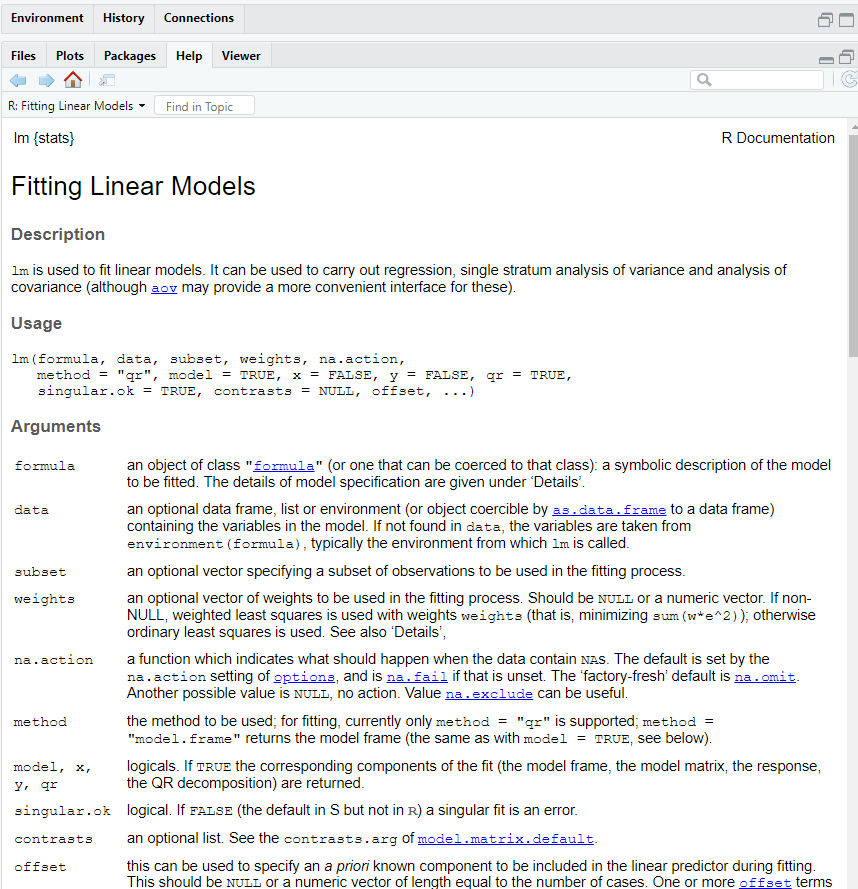Open the help home page
Screen dimensions: 858x889
click(x=73, y=80)
